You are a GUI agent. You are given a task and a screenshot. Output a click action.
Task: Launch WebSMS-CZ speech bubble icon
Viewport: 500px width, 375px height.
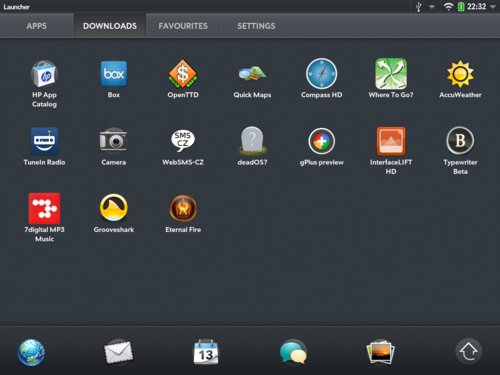pyautogui.click(x=183, y=141)
